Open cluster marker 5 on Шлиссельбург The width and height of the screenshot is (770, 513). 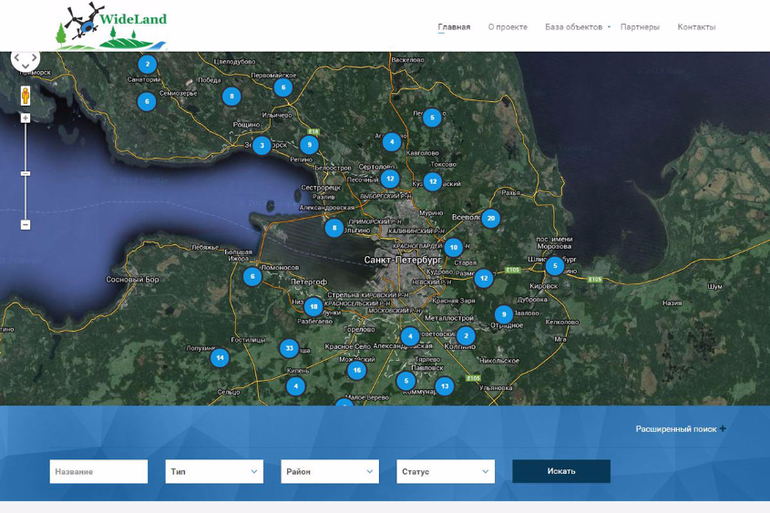click(x=555, y=266)
